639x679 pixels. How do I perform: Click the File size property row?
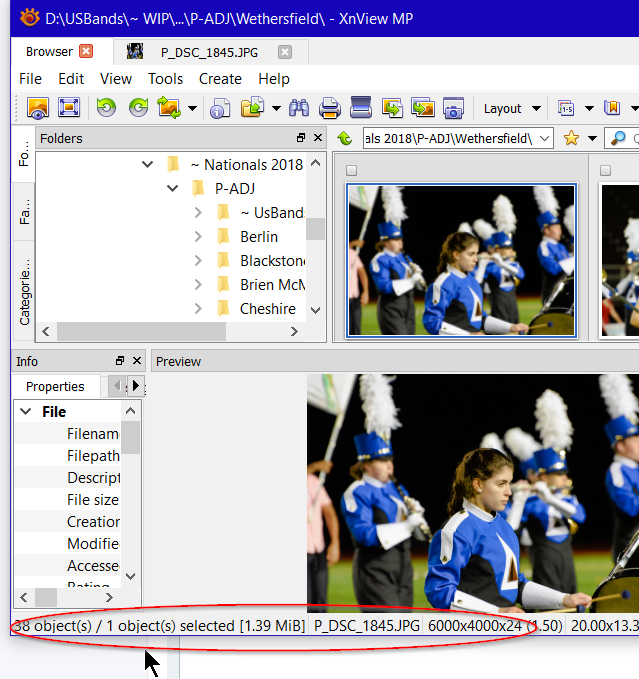(68, 500)
